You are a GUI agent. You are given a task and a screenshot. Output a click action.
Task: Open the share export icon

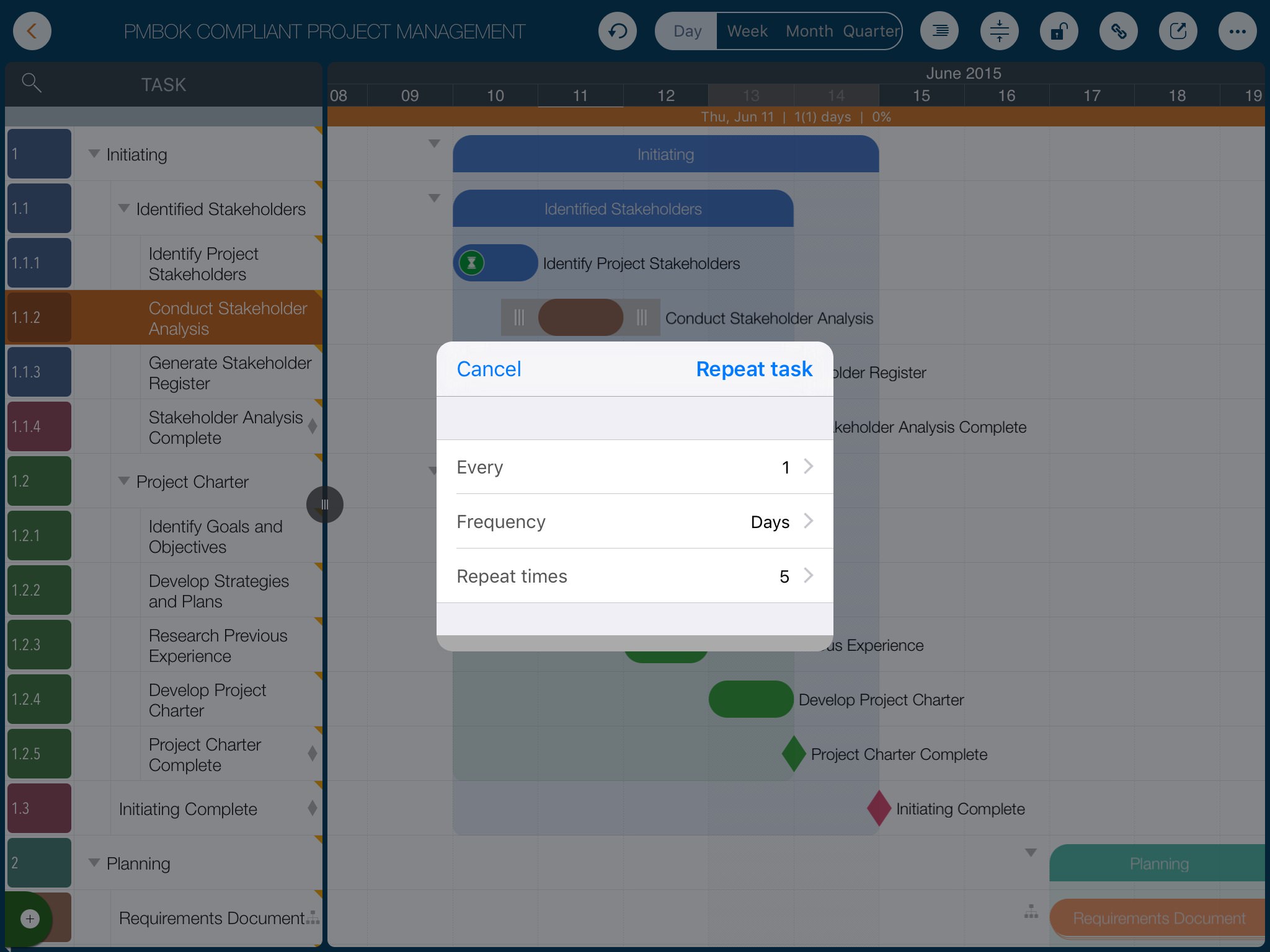[x=1178, y=31]
